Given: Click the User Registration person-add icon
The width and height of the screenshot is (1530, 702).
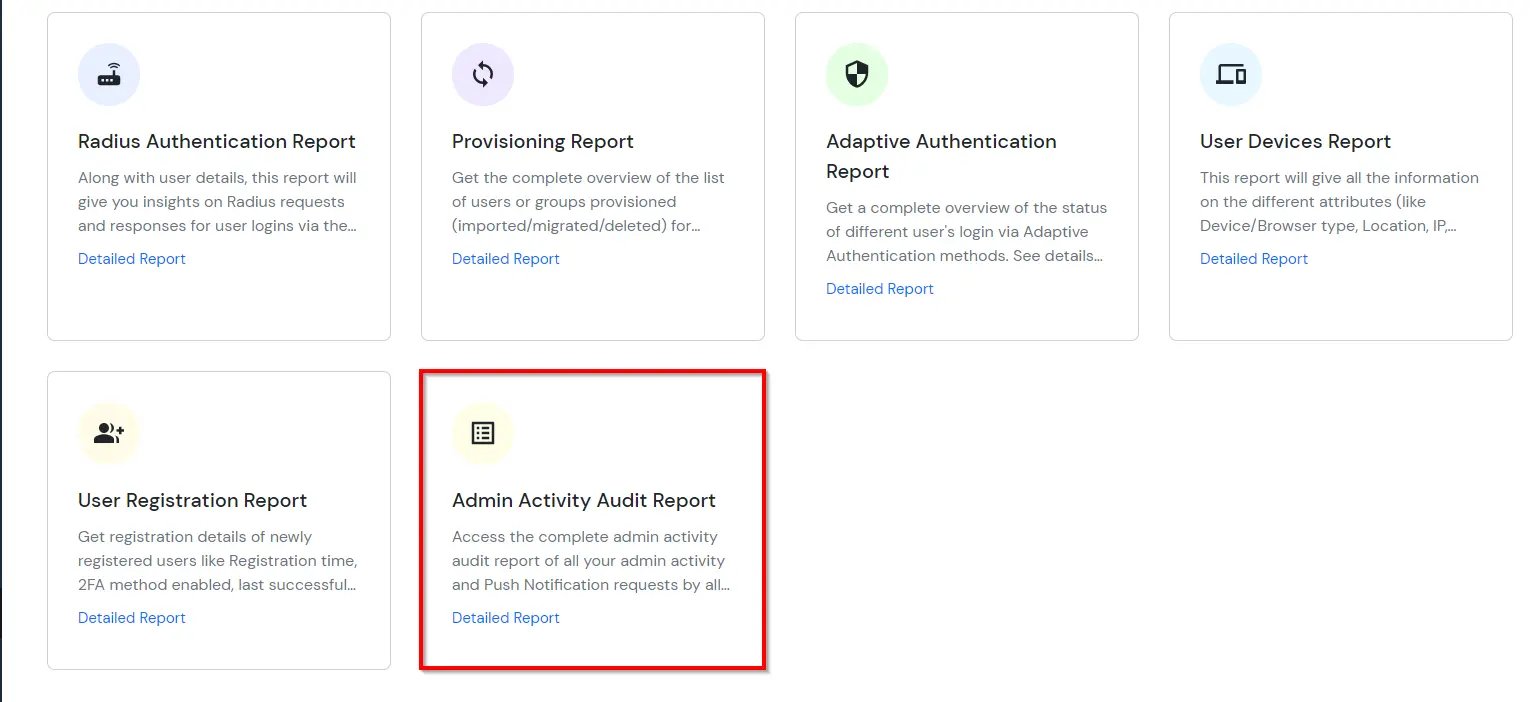Looking at the screenshot, I should [109, 433].
